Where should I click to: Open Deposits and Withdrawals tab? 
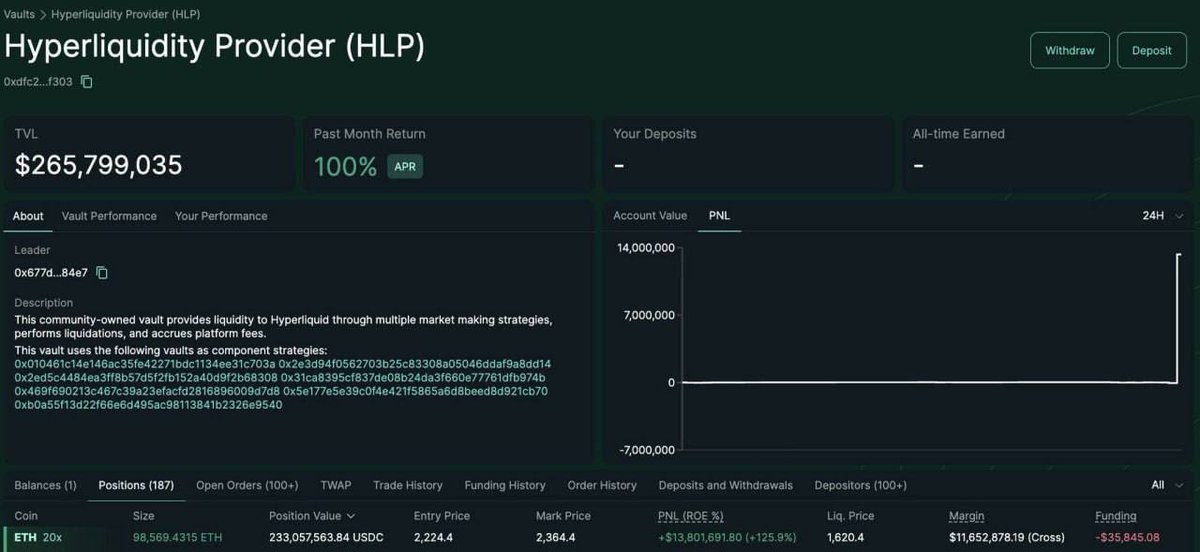(x=725, y=485)
